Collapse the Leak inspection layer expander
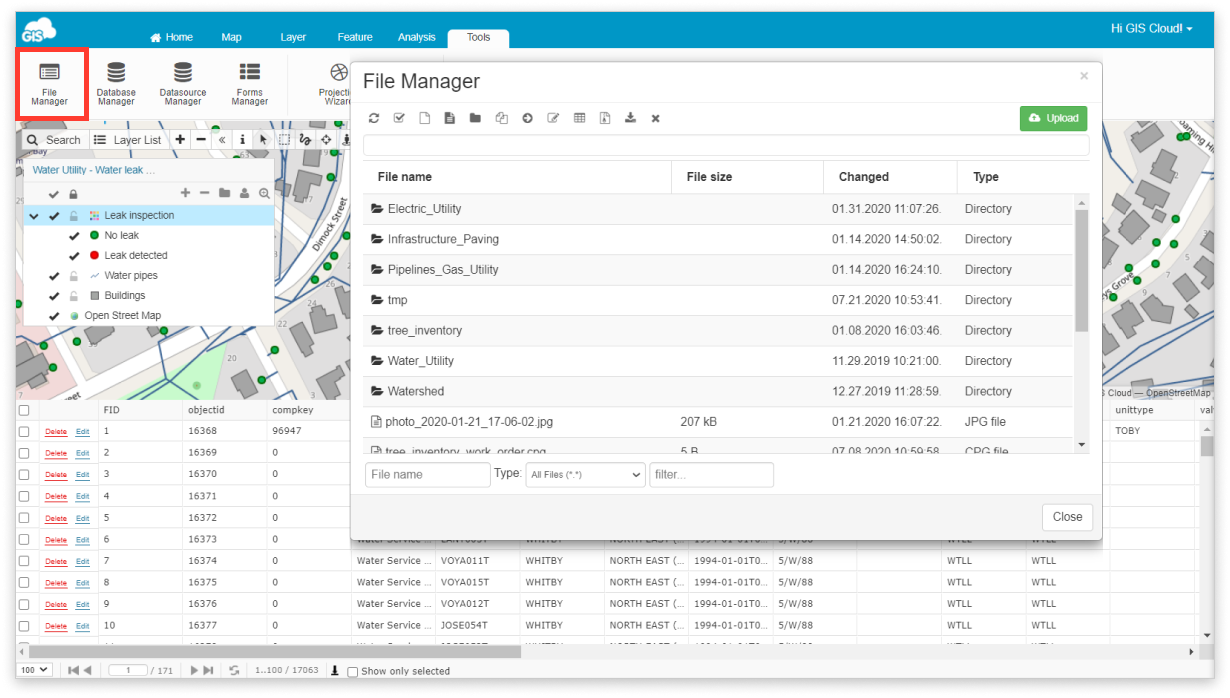Image resolution: width=1230 pixels, height=698 pixels. coord(34,216)
